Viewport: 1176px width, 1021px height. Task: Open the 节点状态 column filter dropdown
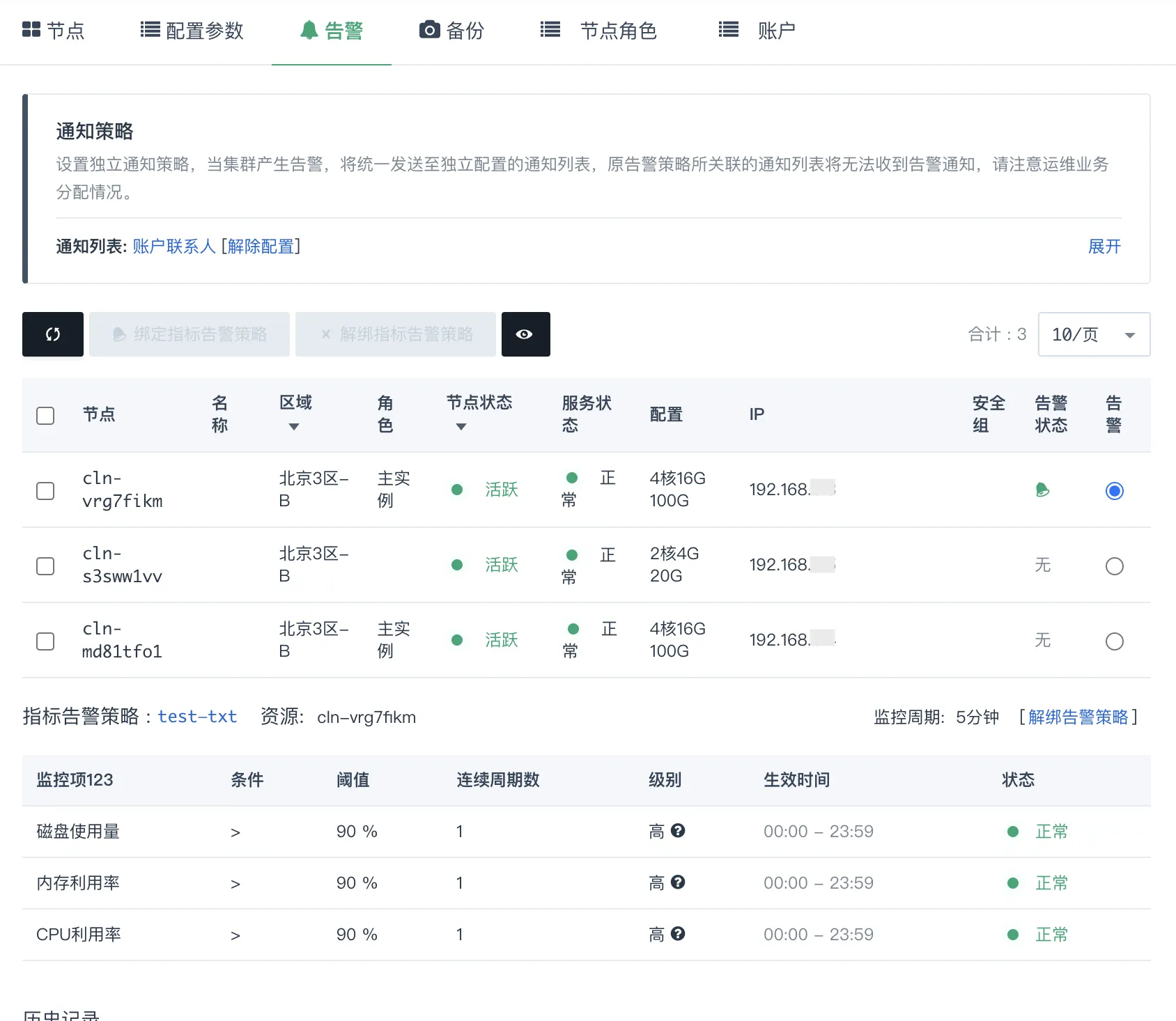pos(461,428)
